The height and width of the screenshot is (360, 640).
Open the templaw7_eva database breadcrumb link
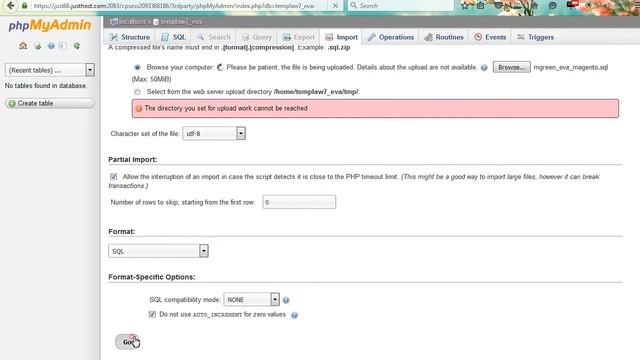[x=180, y=22]
